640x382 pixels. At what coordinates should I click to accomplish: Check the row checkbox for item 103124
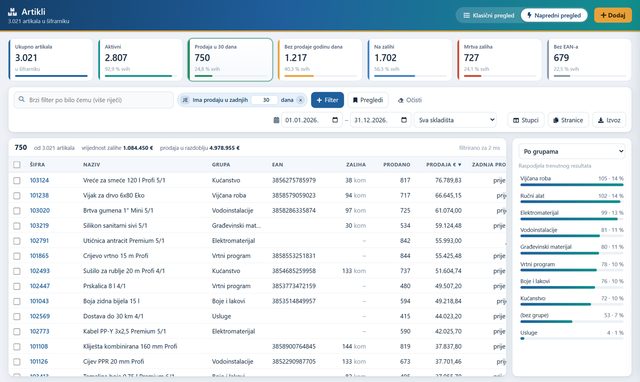point(17,180)
